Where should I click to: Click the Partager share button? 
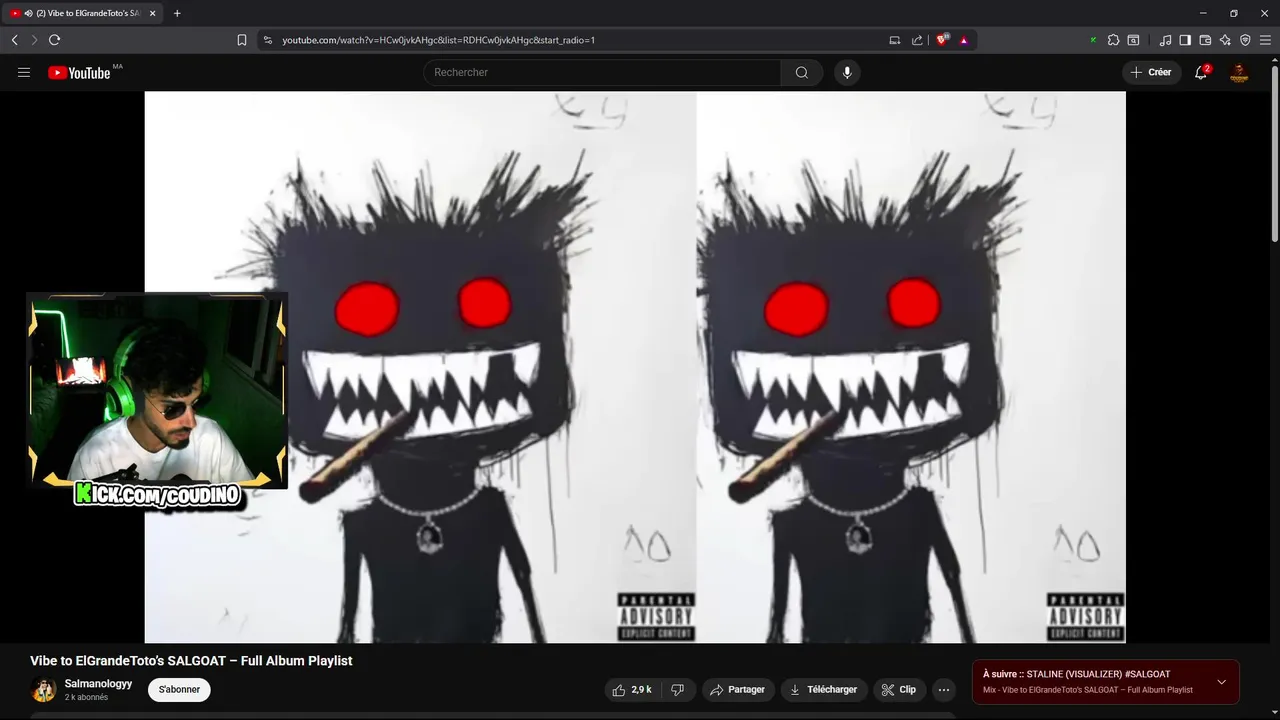pyautogui.click(x=737, y=689)
